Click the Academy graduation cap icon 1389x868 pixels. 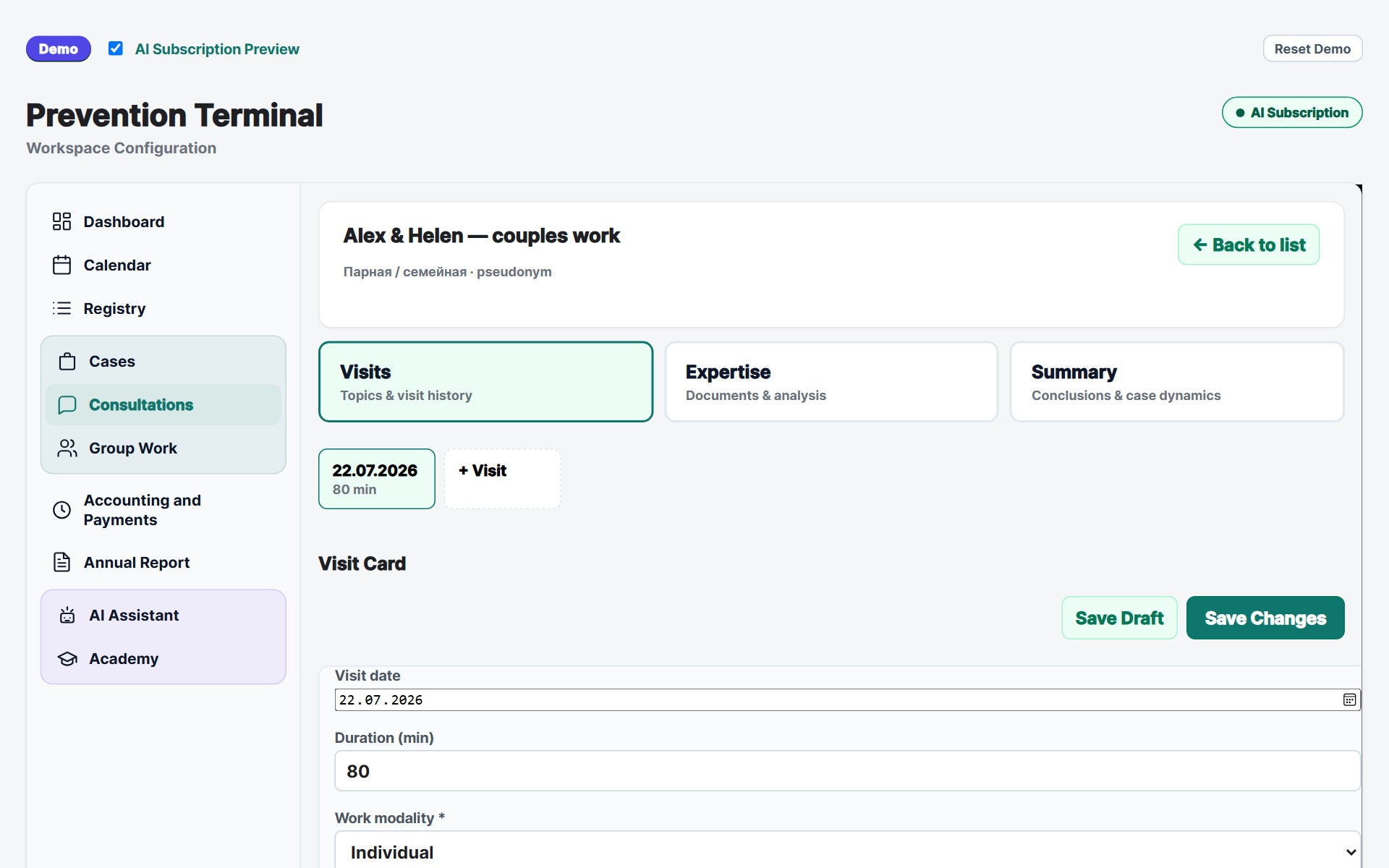pos(67,658)
